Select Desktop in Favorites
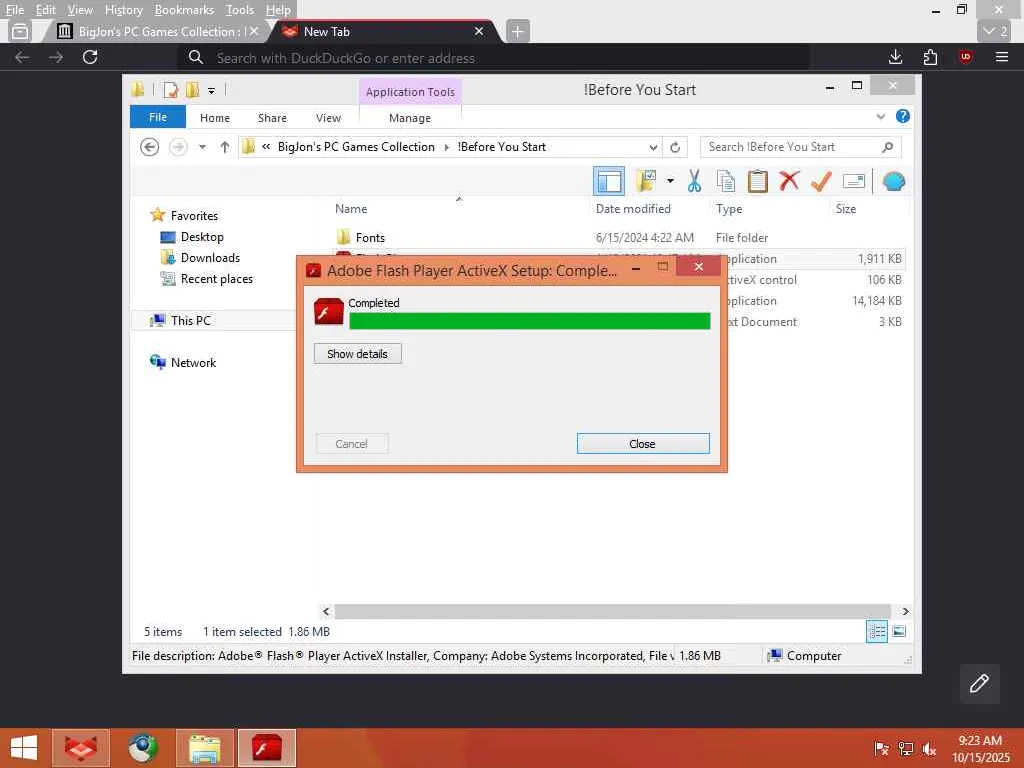Image resolution: width=1024 pixels, height=768 pixels. pyautogui.click(x=202, y=237)
